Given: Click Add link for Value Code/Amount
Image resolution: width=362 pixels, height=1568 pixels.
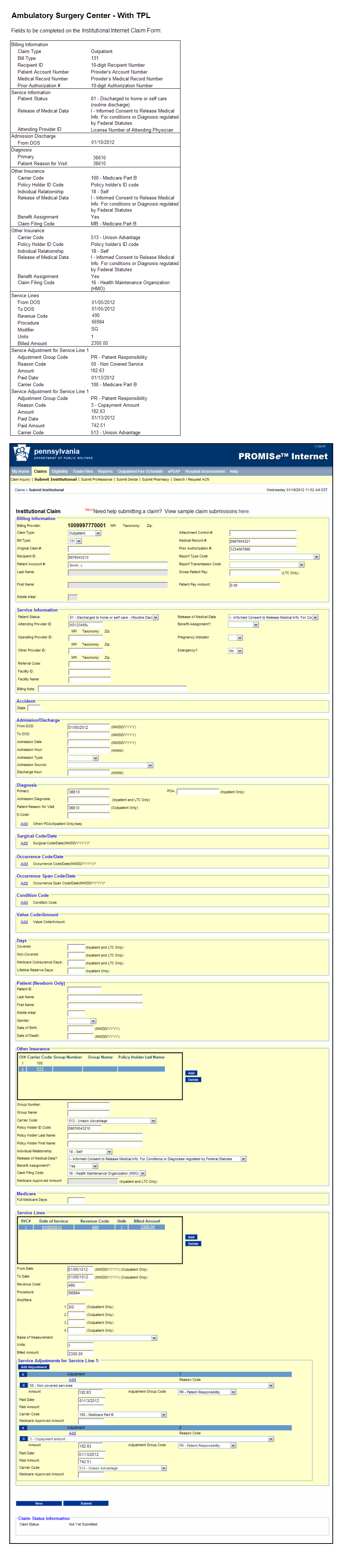Looking at the screenshot, I should pyautogui.click(x=24, y=921).
